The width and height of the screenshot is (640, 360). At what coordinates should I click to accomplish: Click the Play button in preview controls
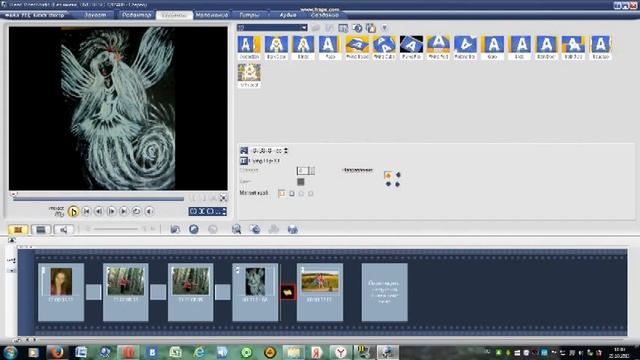[x=73, y=211]
